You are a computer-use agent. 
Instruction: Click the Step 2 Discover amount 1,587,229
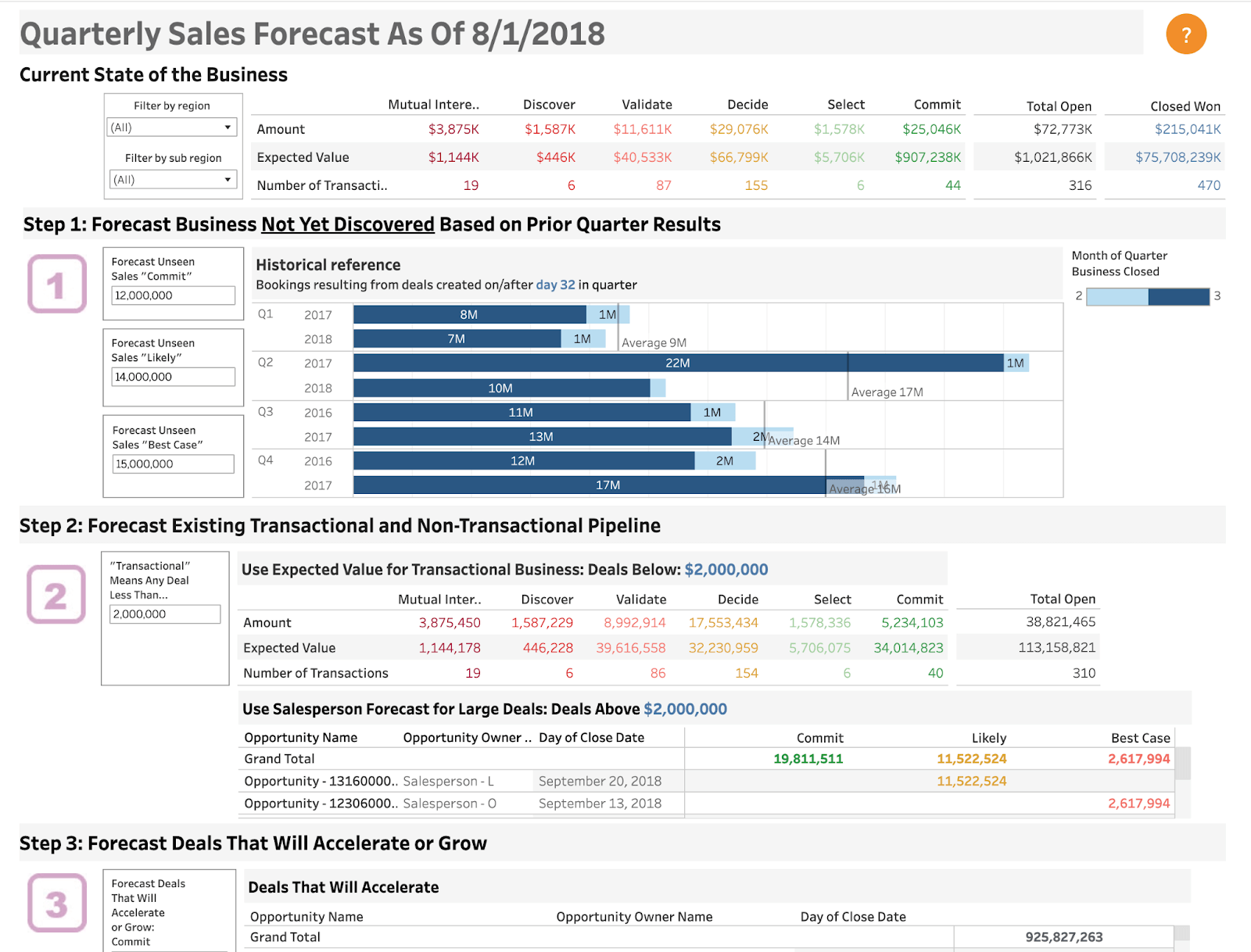543,622
